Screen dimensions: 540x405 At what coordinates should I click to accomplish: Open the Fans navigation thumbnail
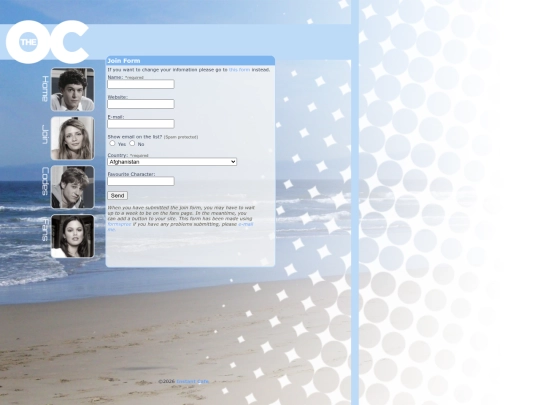pyautogui.click(x=72, y=236)
